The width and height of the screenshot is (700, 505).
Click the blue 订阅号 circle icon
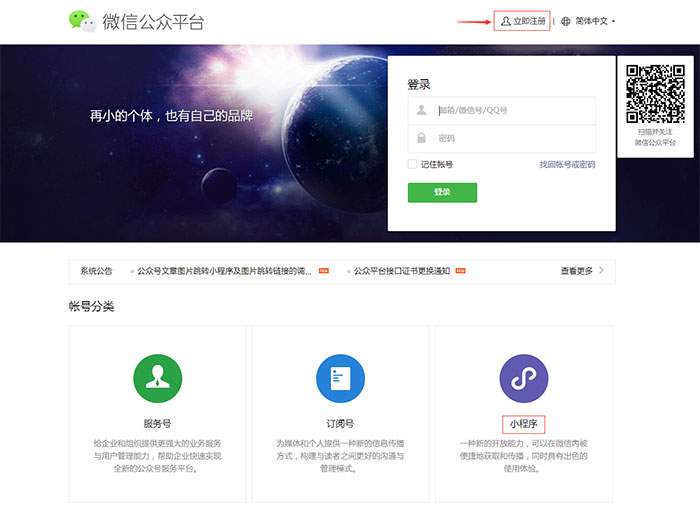340,377
